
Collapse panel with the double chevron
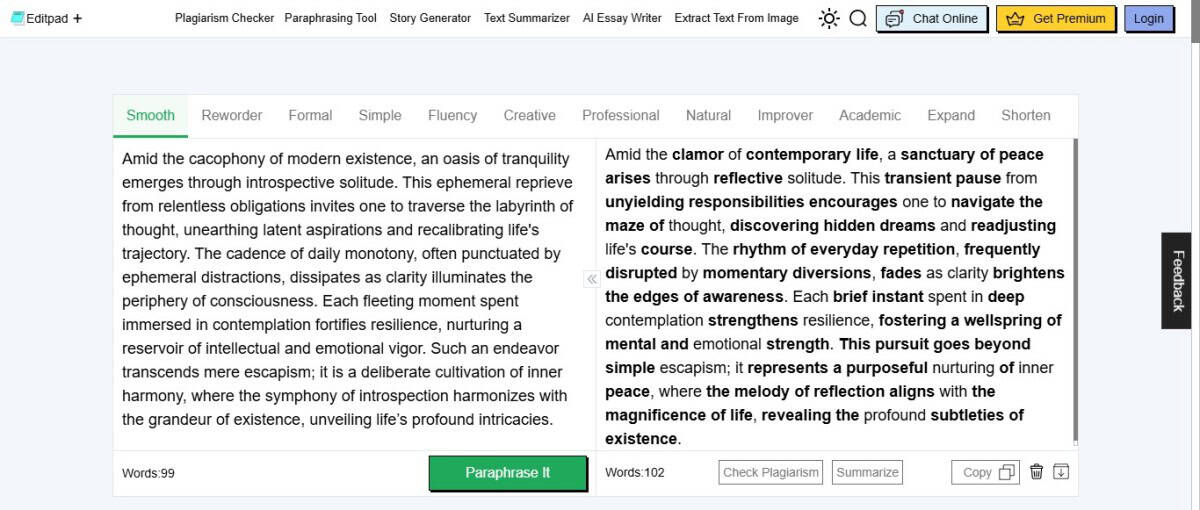[591, 279]
